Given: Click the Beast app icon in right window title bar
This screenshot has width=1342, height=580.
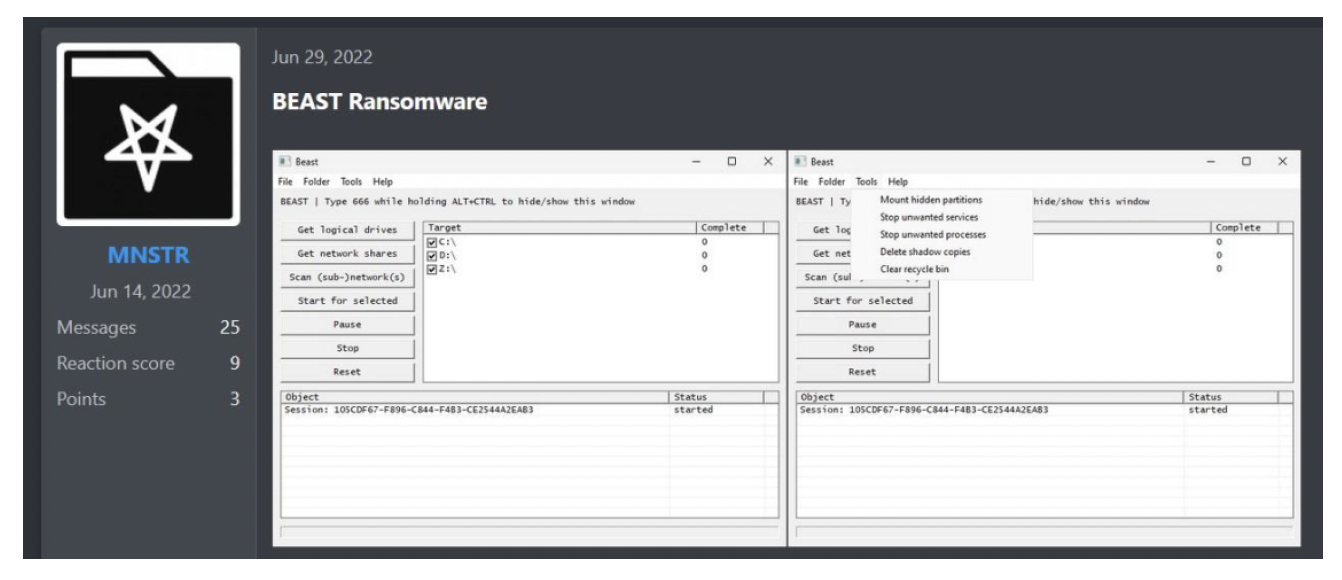Looking at the screenshot, I should pyautogui.click(x=800, y=160).
